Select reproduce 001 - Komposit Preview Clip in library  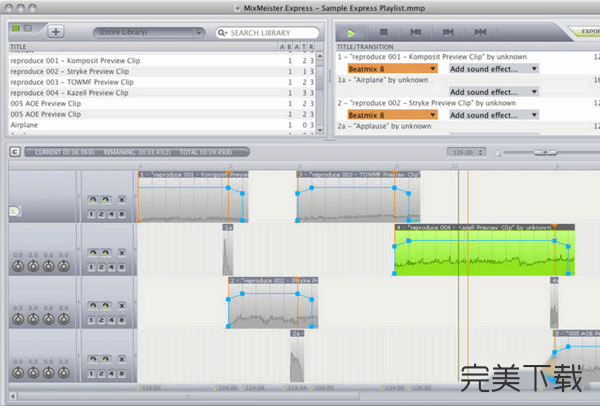[162, 60]
